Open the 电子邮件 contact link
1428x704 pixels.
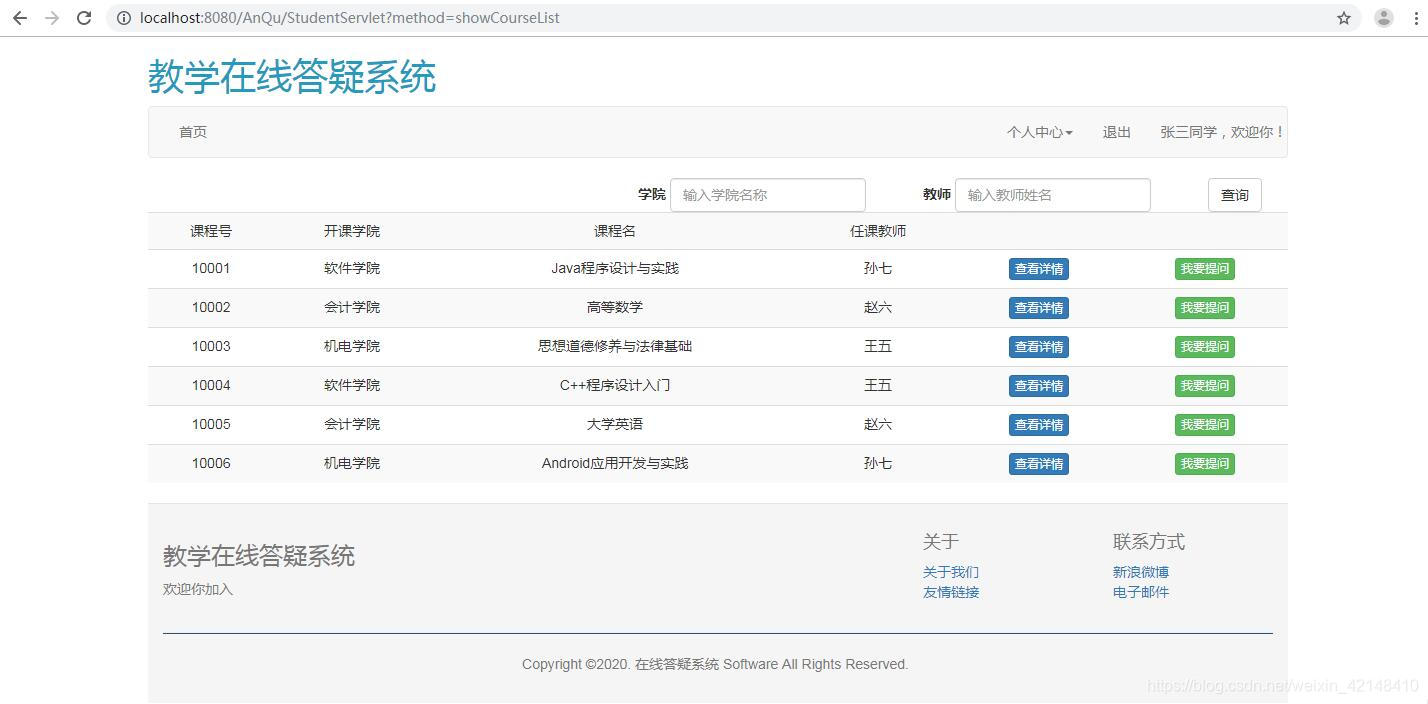[x=1141, y=592]
